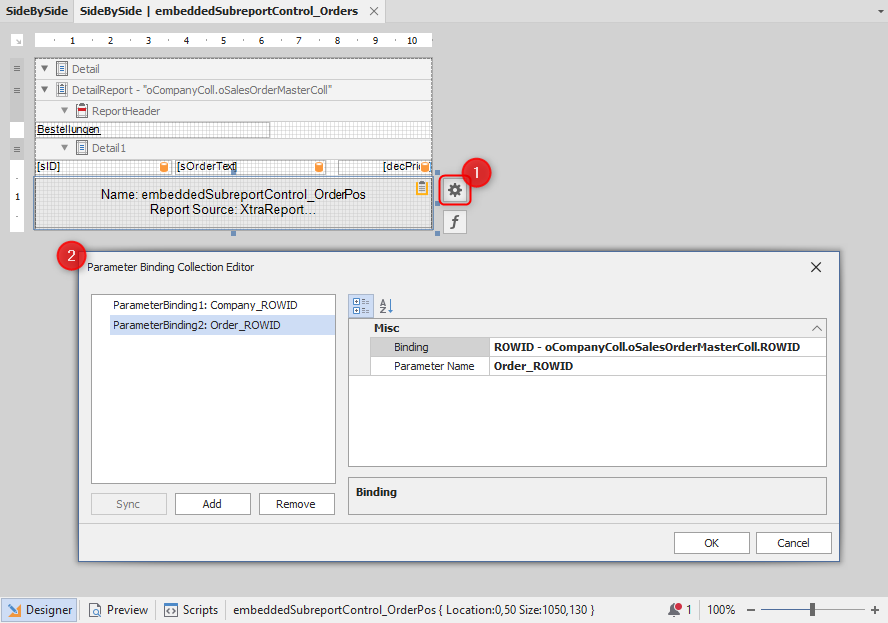Click the ruler corner select-all button
The width and height of the screenshot is (888, 623).
click(x=18, y=40)
